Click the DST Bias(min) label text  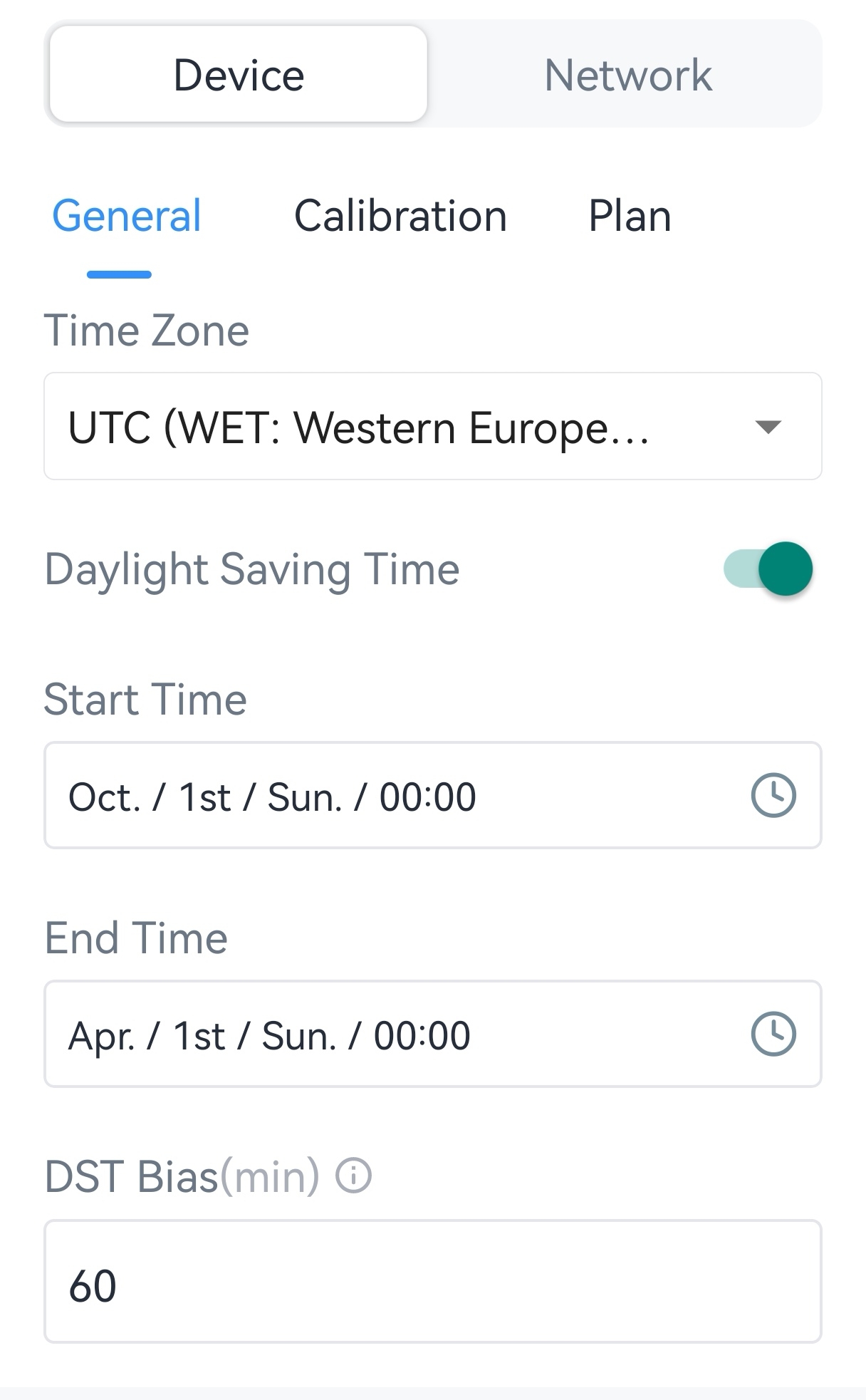pyautogui.click(x=182, y=1176)
